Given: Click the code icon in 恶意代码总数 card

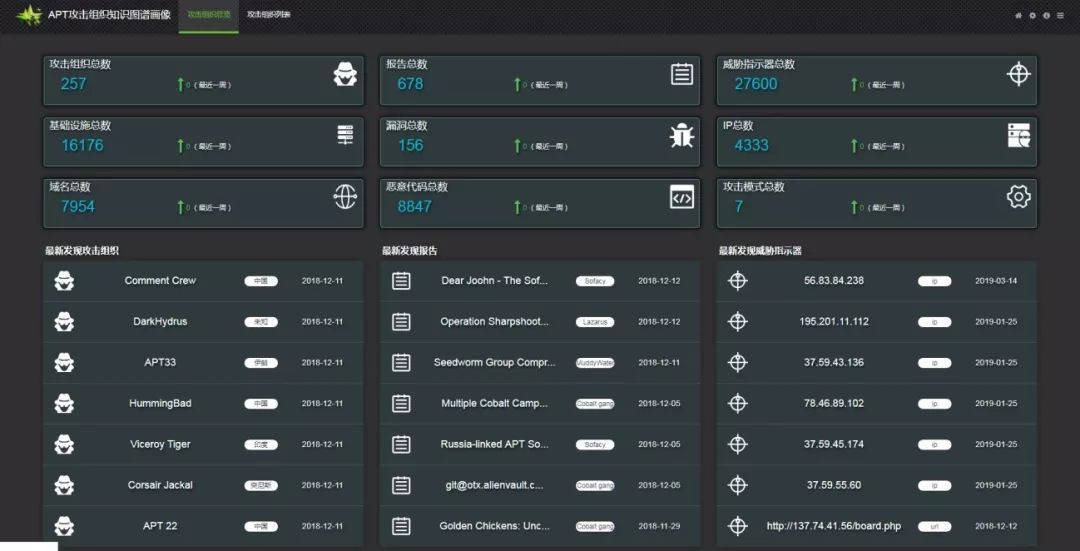Looking at the screenshot, I should click(x=682, y=197).
